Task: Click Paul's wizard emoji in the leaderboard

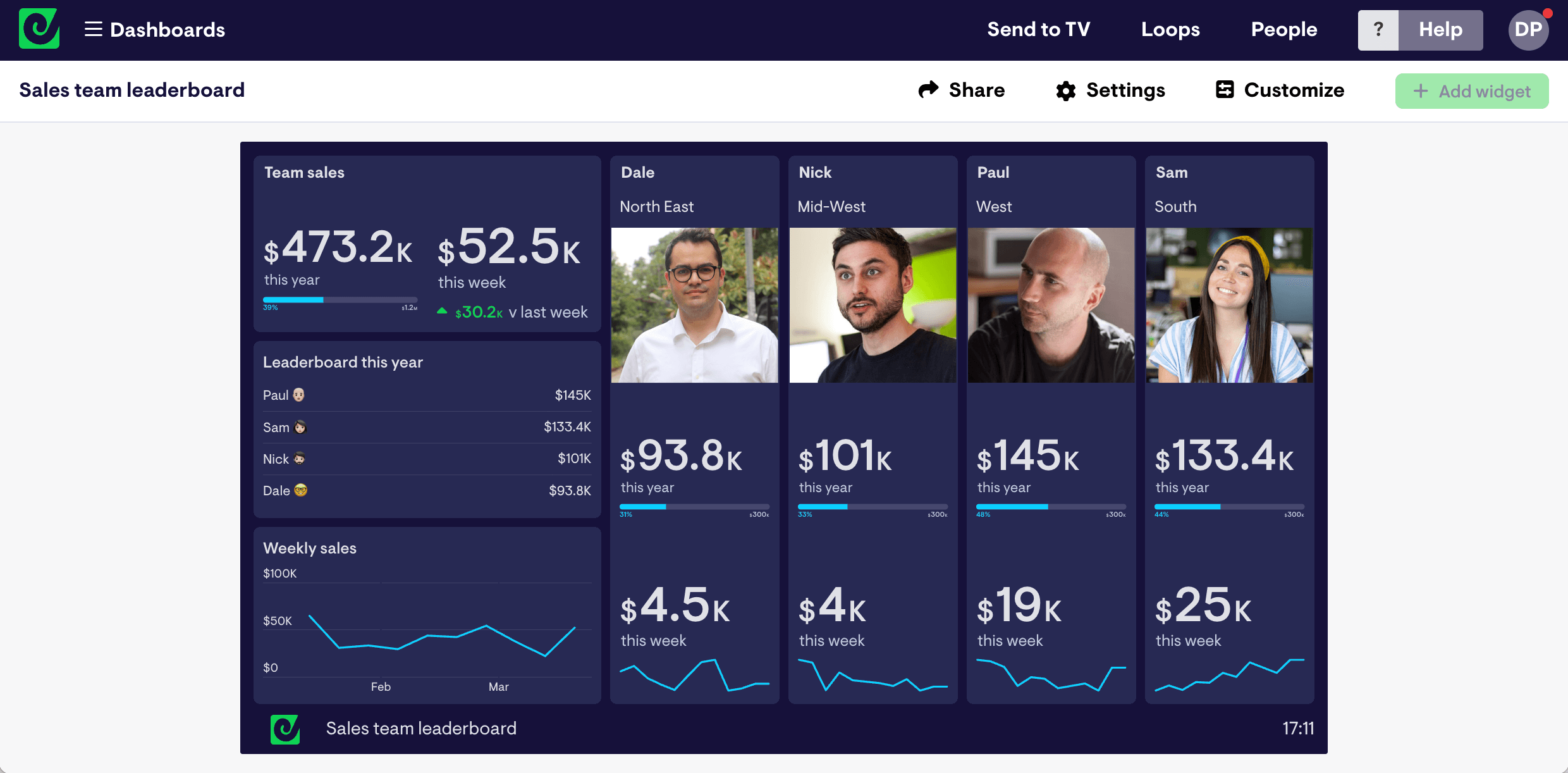Action: [x=299, y=394]
